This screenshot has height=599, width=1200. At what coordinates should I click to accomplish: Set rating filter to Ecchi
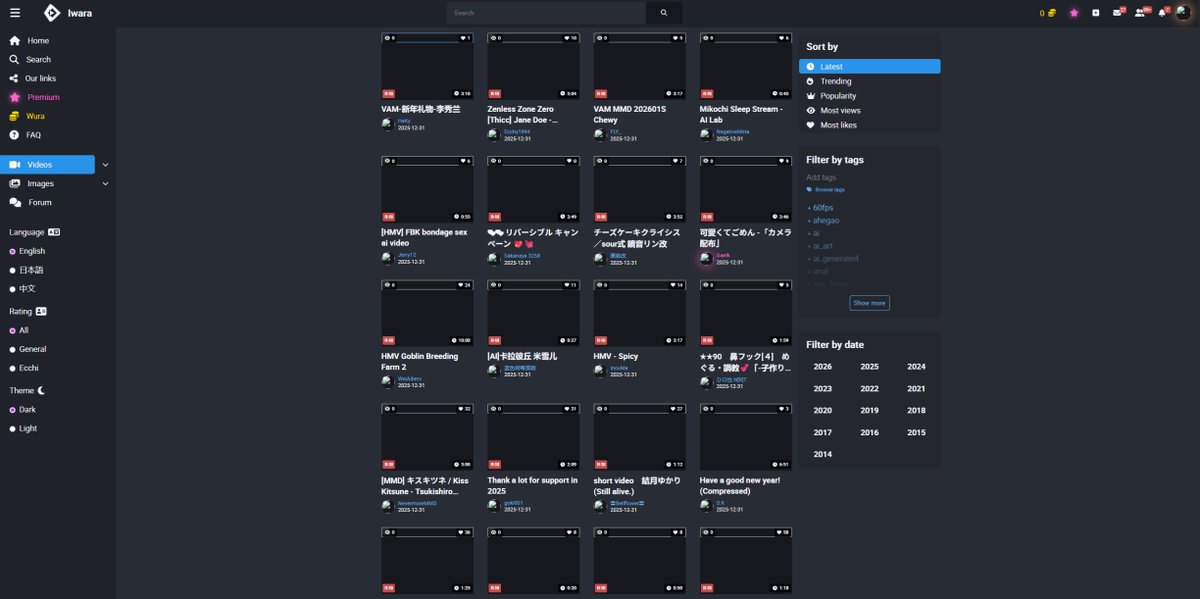point(24,368)
